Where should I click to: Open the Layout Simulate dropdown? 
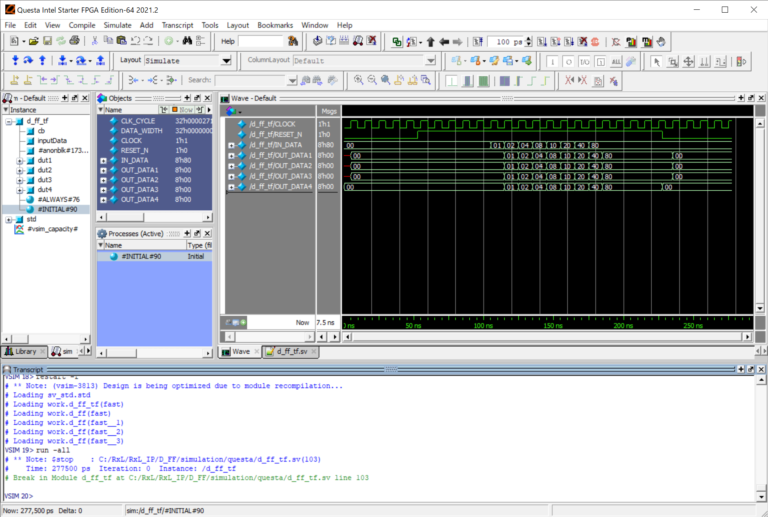(x=226, y=61)
